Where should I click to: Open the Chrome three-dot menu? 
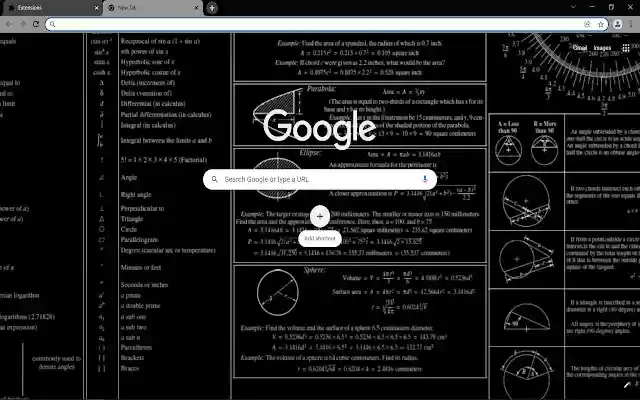point(631,24)
